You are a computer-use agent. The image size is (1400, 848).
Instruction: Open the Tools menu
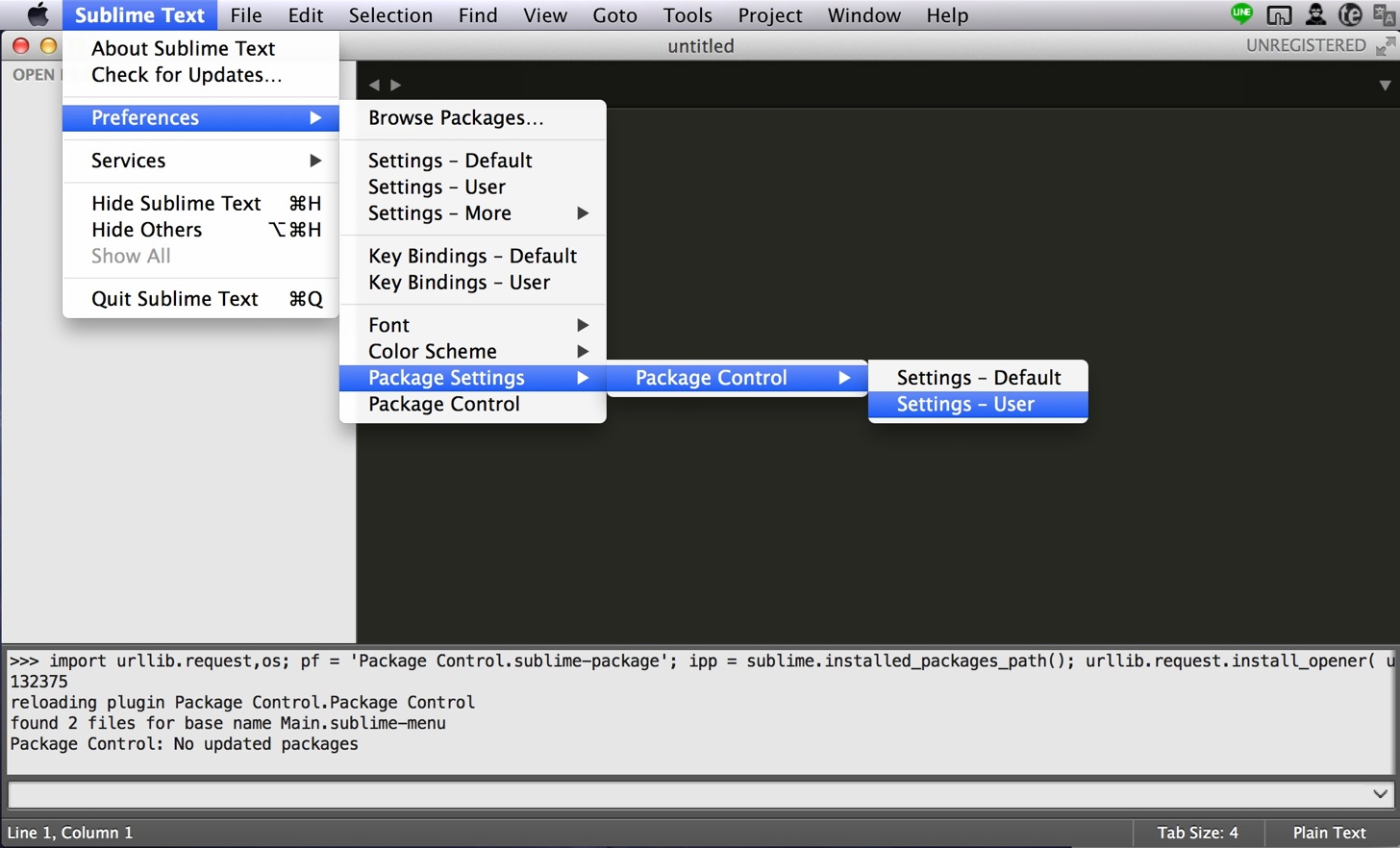click(x=687, y=15)
